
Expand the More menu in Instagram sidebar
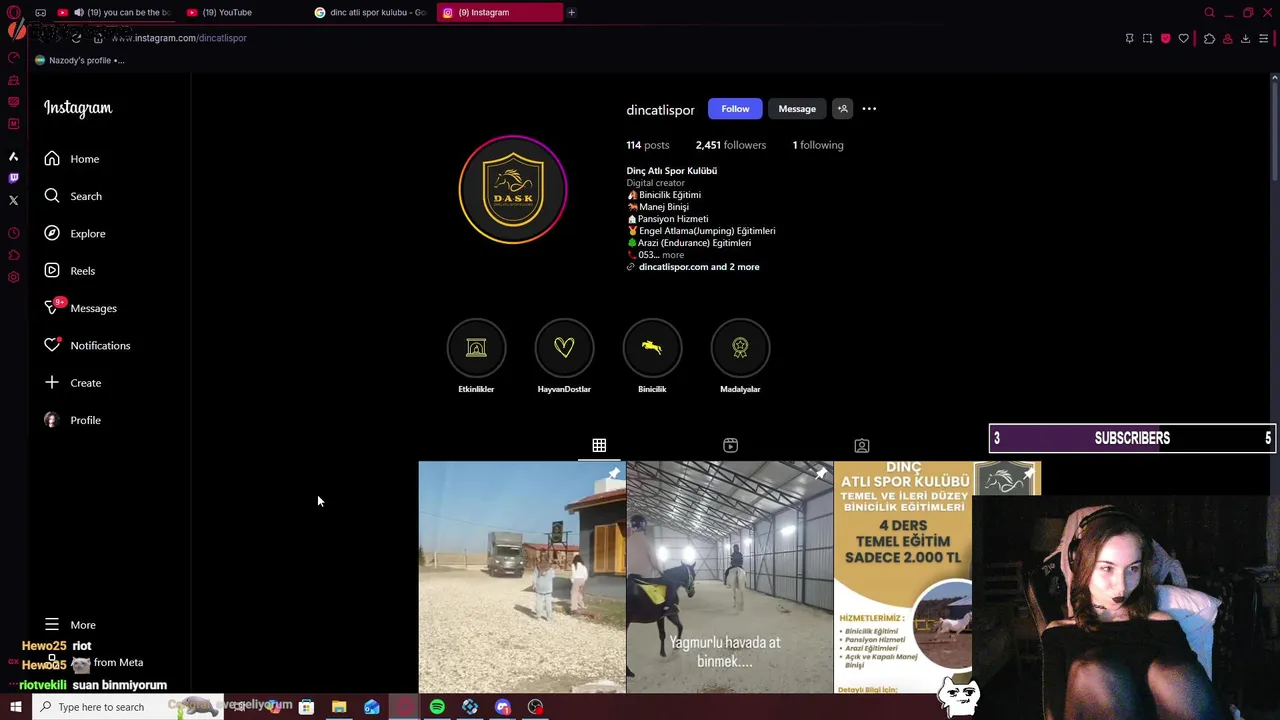pos(72,625)
